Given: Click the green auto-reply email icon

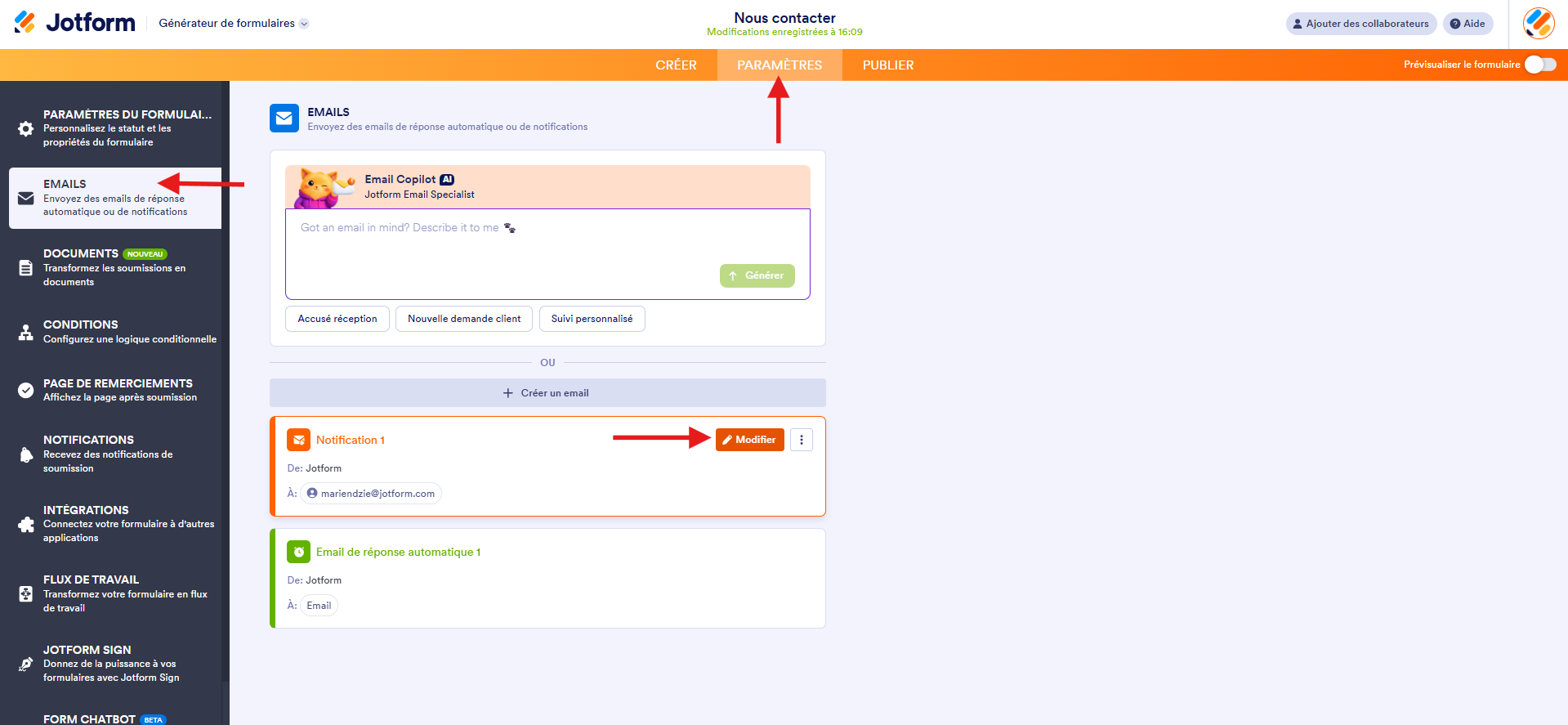Looking at the screenshot, I should [299, 552].
